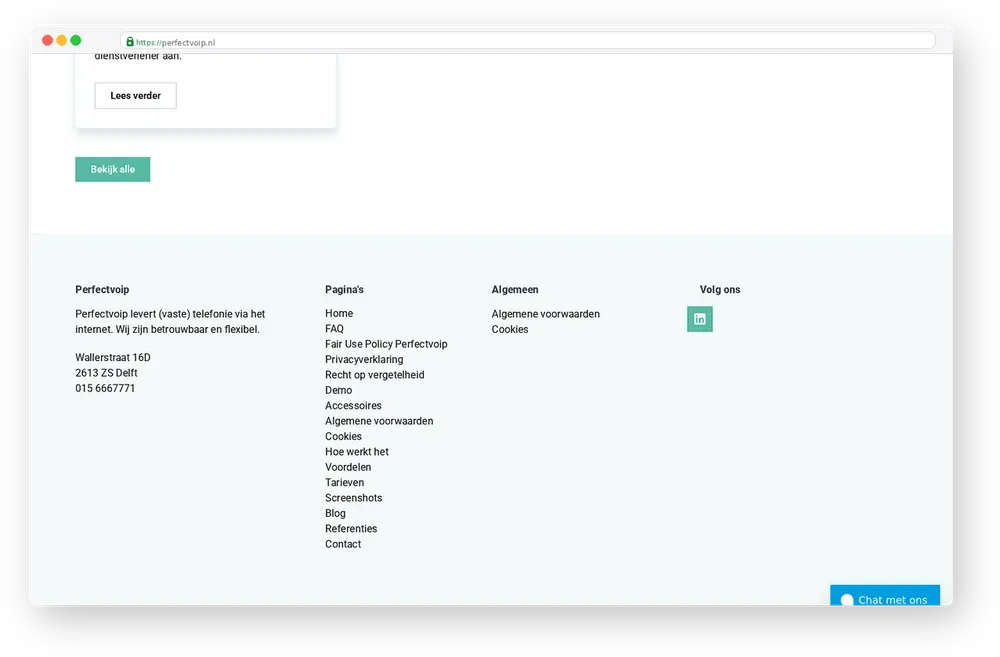Maximize window with the green button
The image size is (1000, 657).
pos(76,40)
